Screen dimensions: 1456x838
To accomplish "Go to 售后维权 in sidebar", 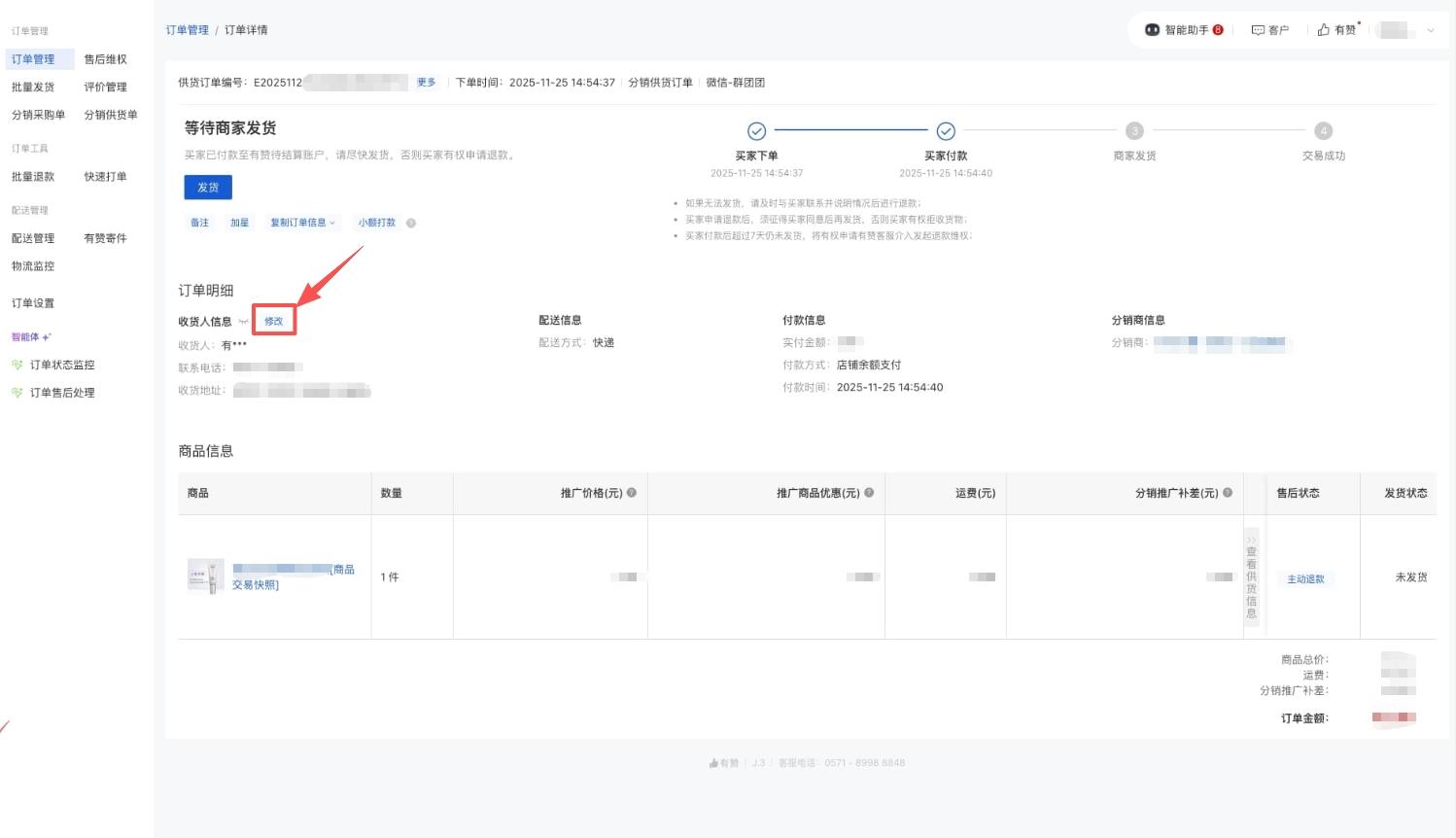I will (x=105, y=59).
